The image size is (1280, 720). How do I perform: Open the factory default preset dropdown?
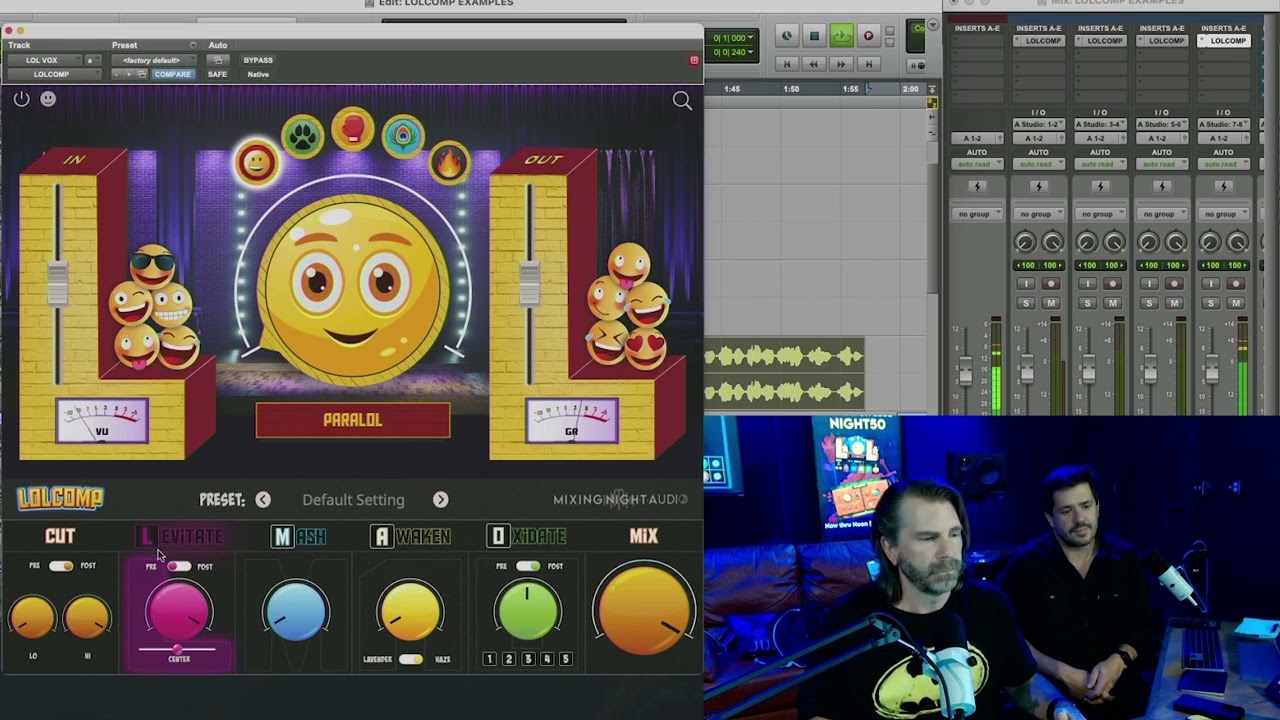[x=154, y=60]
